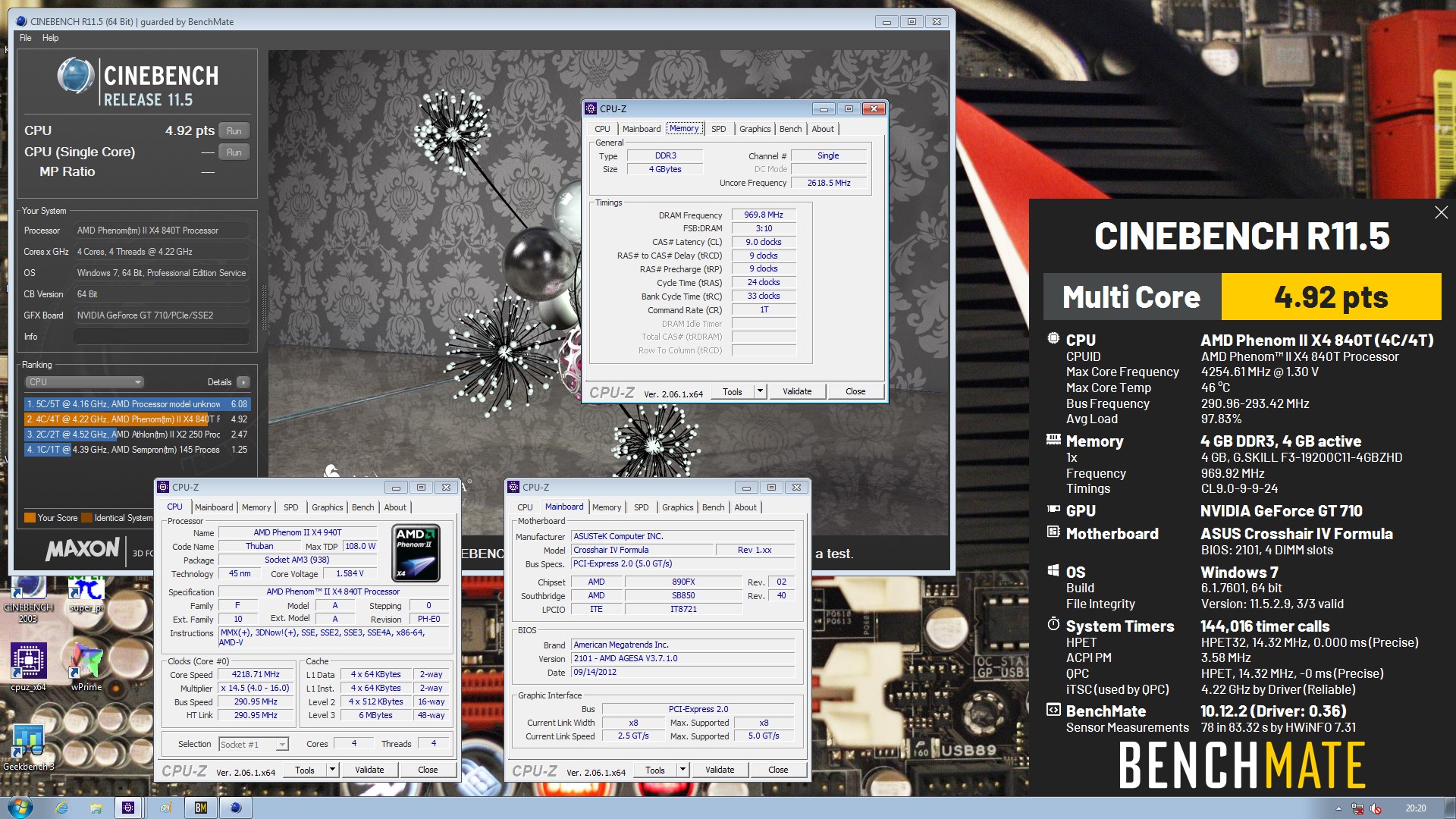
Task: Select ranking entry 5C/5T @ 4.16 GHz
Action: (137, 404)
